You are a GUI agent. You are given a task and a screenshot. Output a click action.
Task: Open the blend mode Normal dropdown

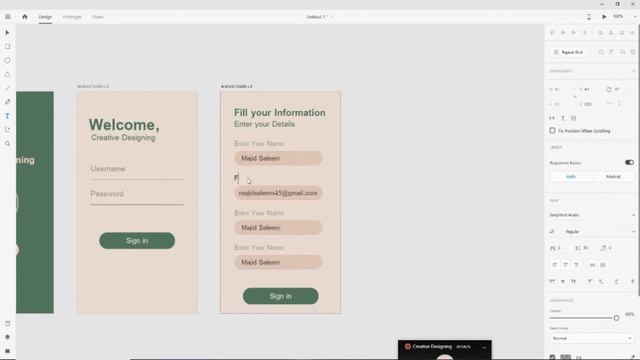[x=592, y=338]
